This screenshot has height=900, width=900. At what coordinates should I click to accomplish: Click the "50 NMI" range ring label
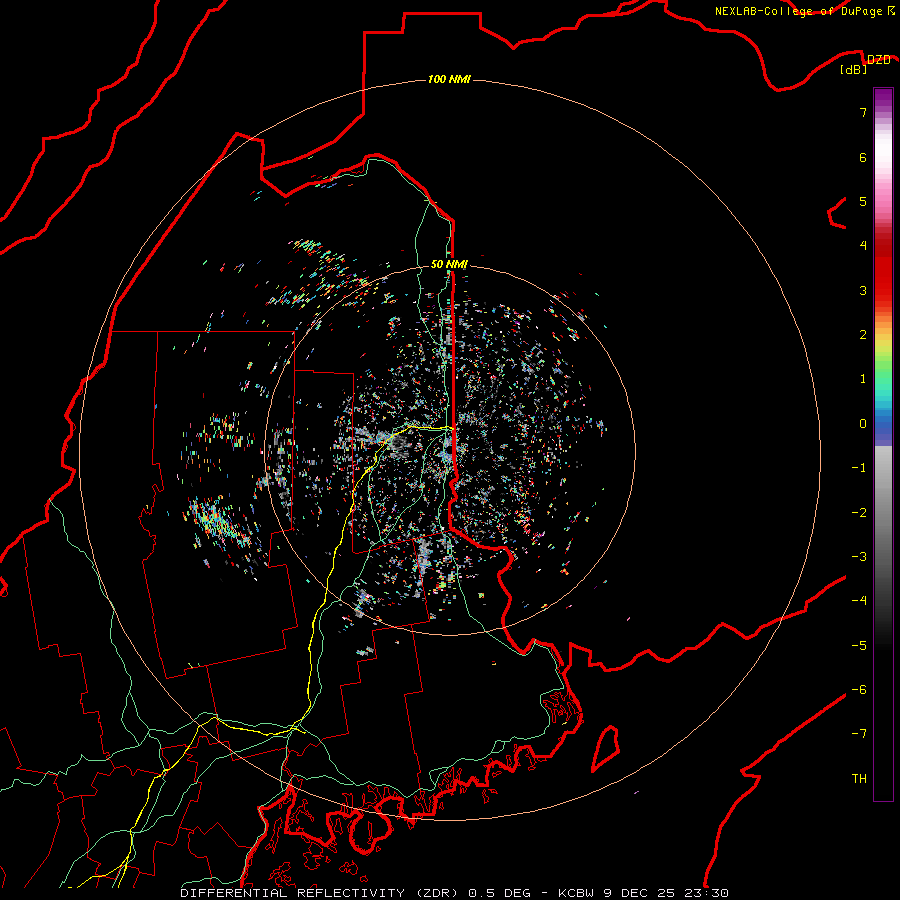point(449,264)
